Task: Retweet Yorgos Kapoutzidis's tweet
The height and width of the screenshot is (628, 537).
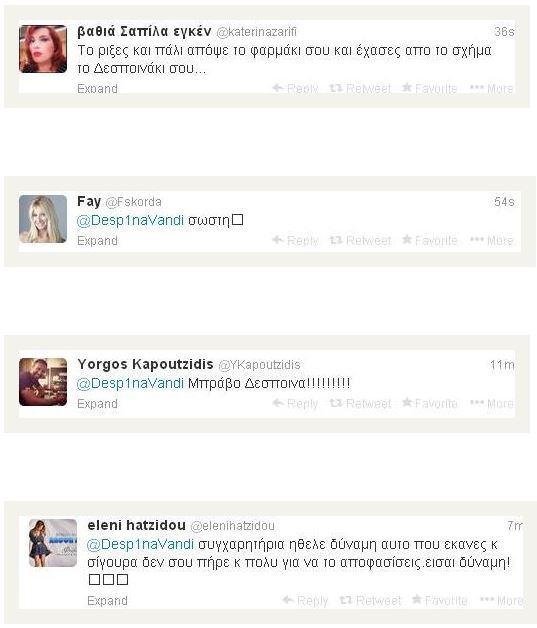Action: click(360, 403)
